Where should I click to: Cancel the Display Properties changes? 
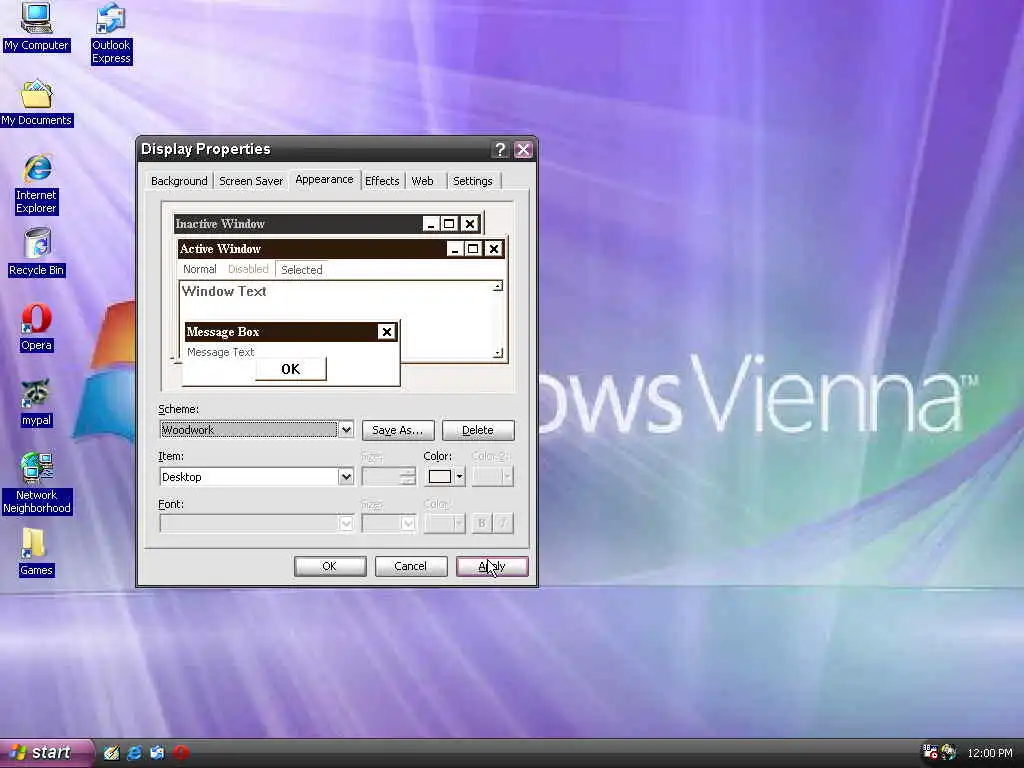(411, 566)
